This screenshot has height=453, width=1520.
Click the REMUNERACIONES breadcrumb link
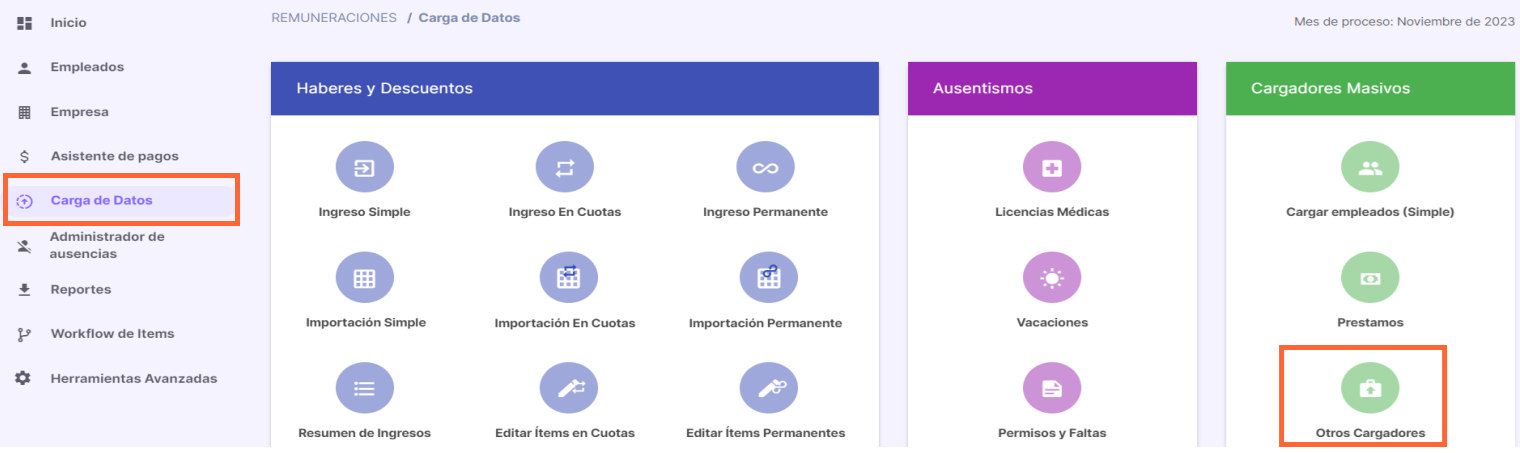point(334,18)
